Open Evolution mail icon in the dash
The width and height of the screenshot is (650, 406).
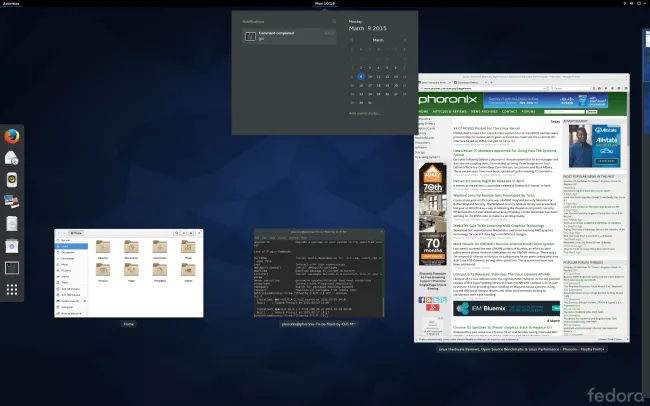tap(12, 158)
